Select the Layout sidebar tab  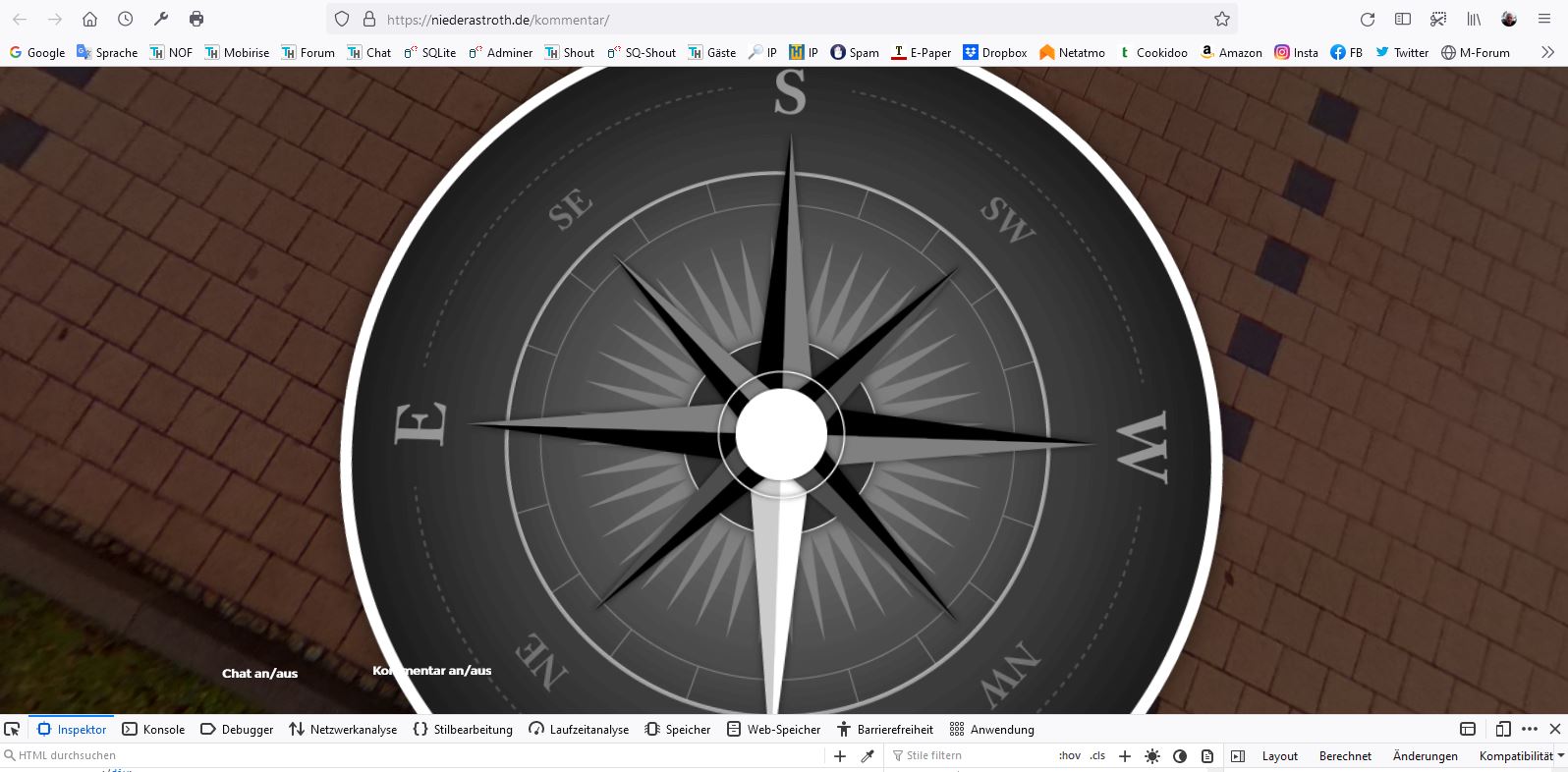pyautogui.click(x=1279, y=755)
